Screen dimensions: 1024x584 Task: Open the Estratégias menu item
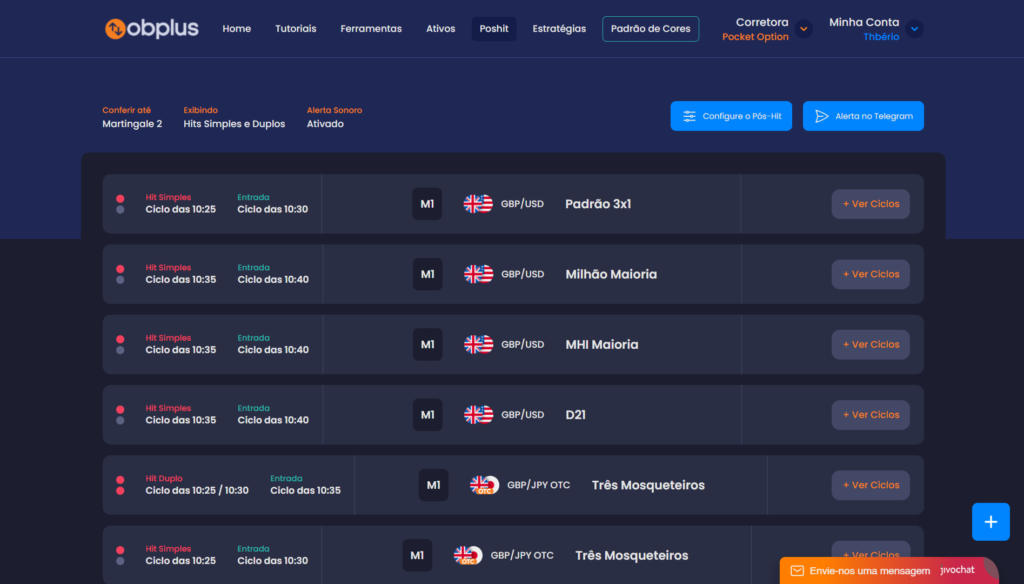tap(559, 29)
